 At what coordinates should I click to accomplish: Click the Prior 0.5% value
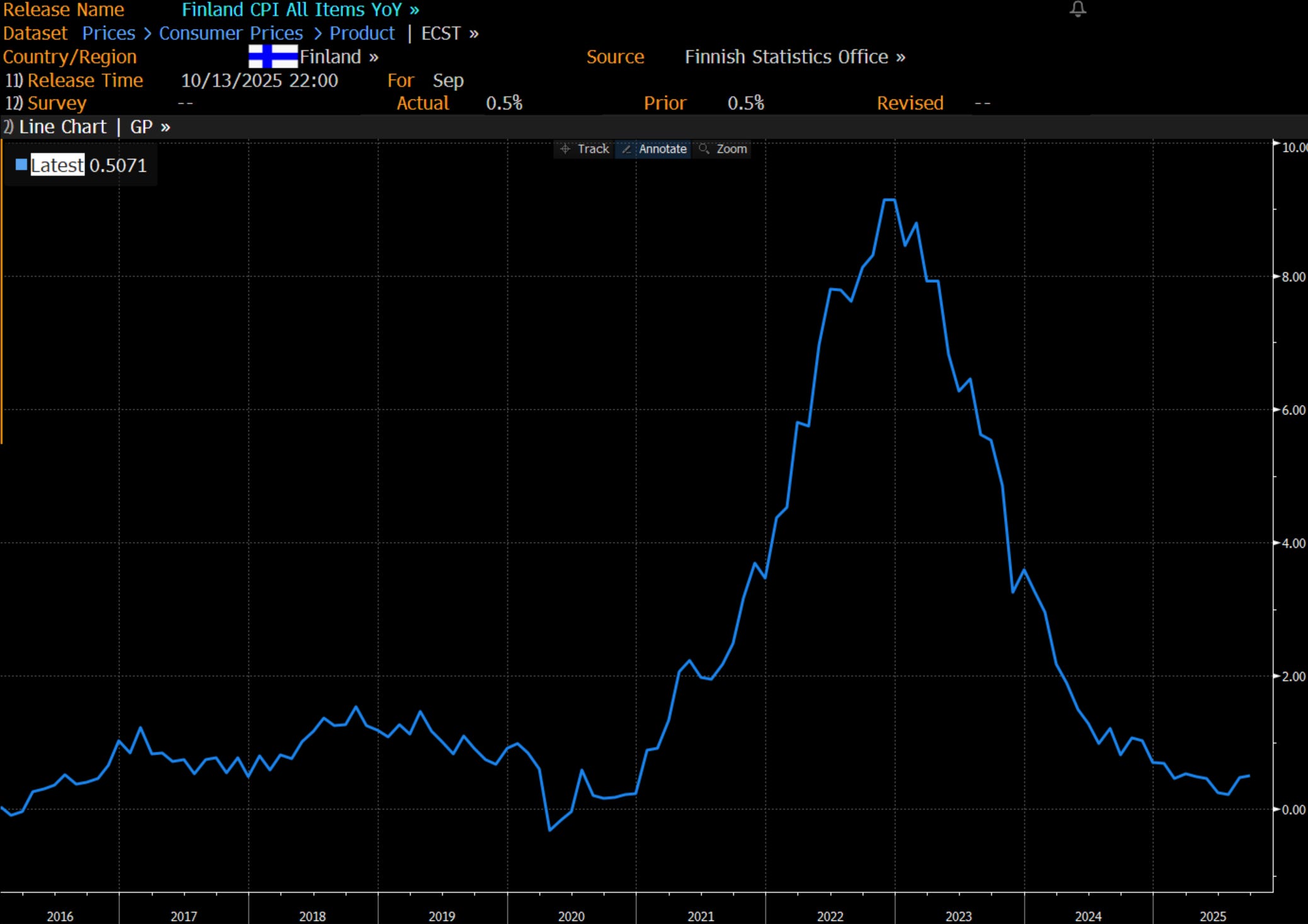(x=745, y=103)
